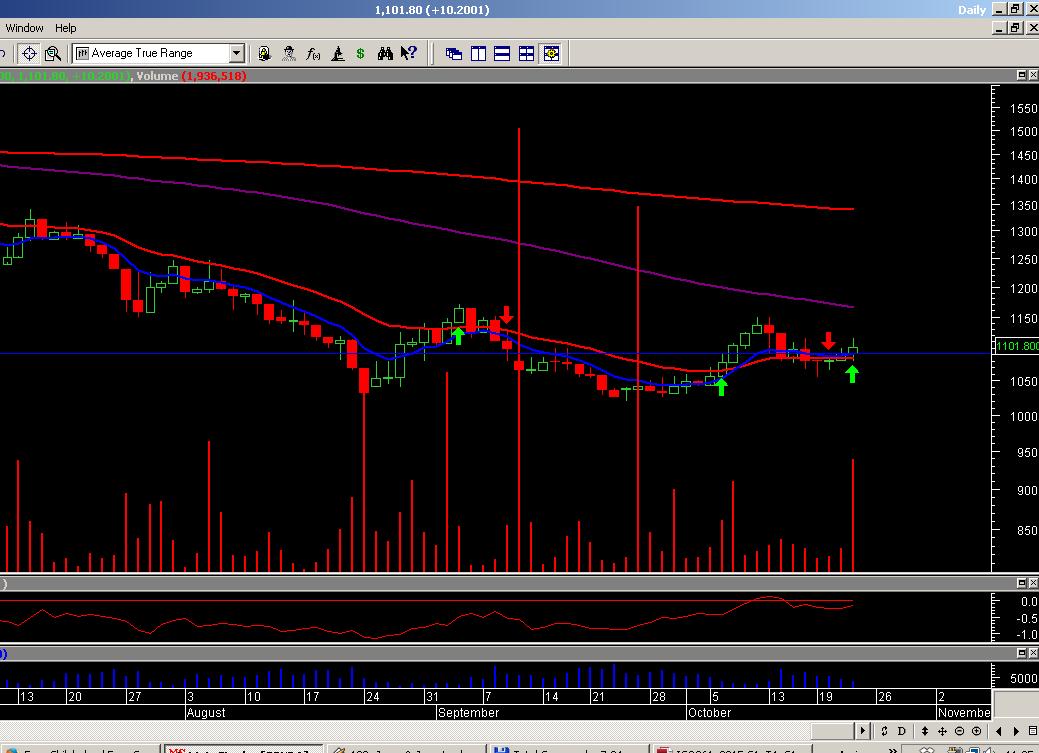The width and height of the screenshot is (1039, 753).
Task: Maximize the oscillator indicator pane
Action: pyautogui.click(x=1022, y=582)
